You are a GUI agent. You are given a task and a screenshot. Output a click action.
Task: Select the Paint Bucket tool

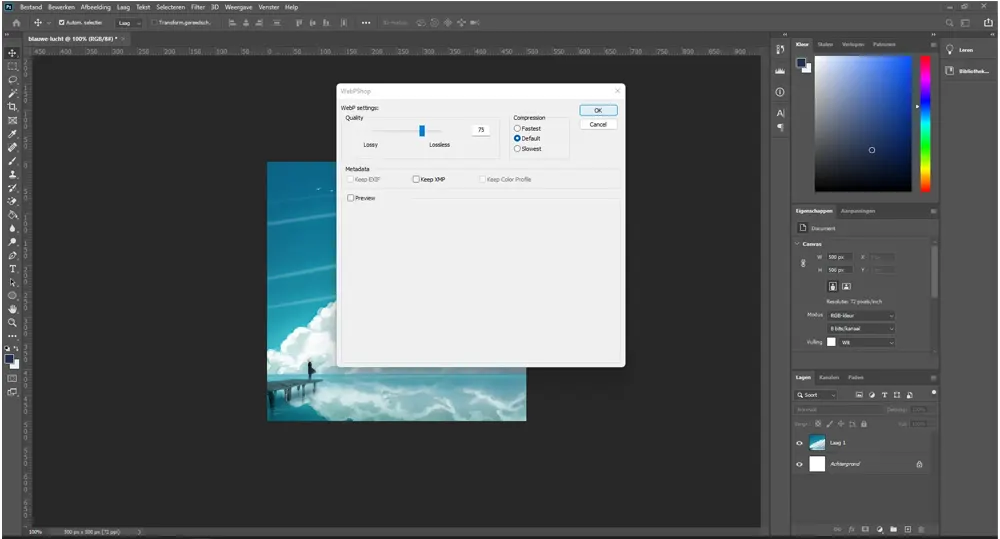(x=12, y=215)
